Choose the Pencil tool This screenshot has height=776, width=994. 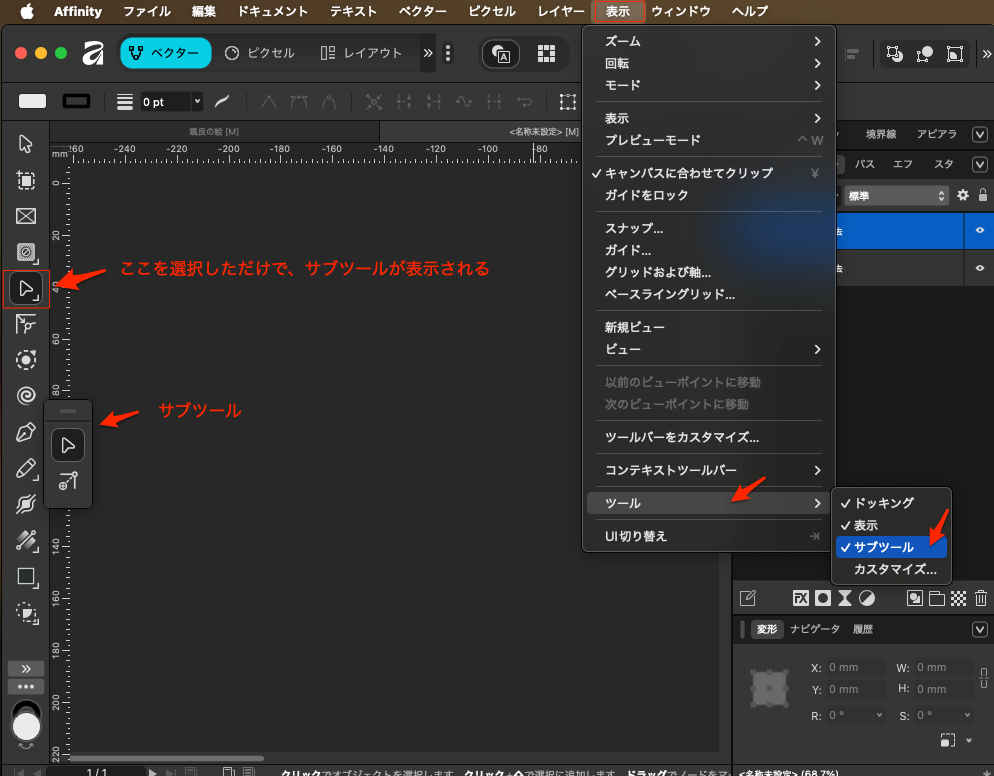tap(26, 469)
